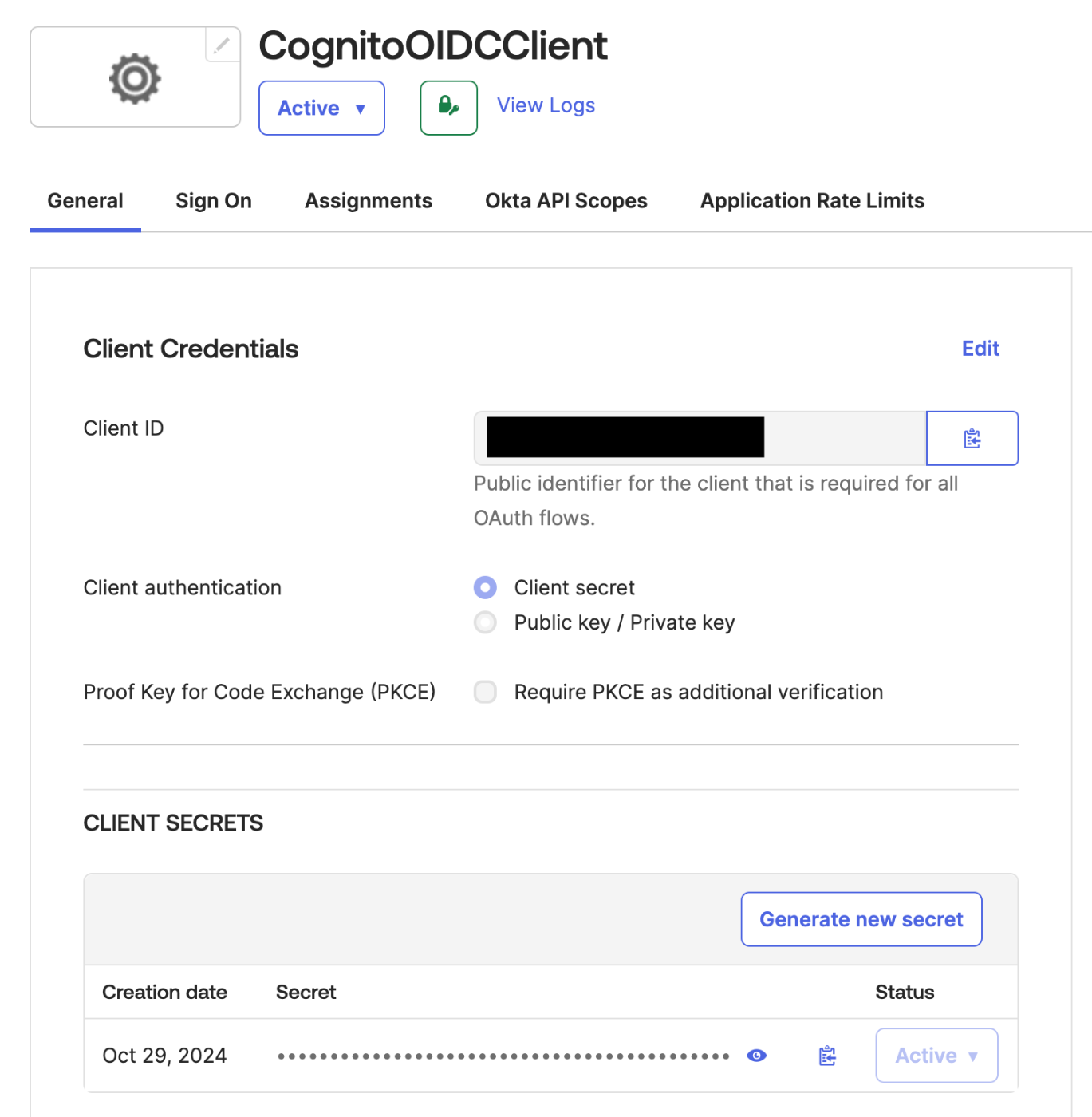Switch to the Sign On tab
The image size is (1092, 1117).
214,201
